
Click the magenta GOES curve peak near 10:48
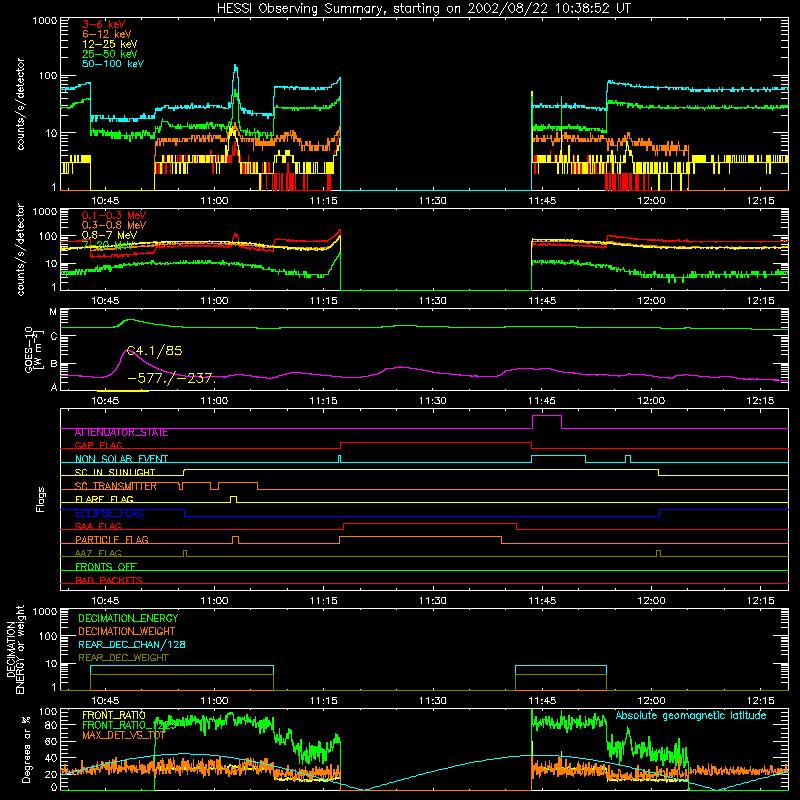pos(128,352)
